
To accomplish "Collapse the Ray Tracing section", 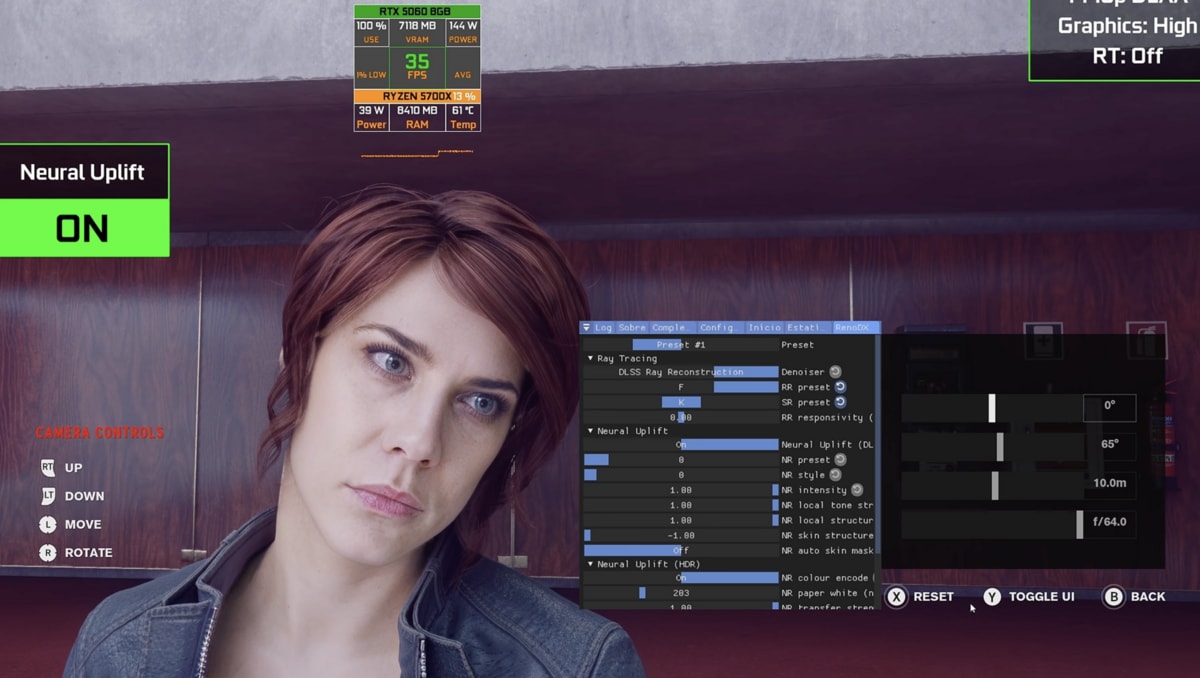I will tap(590, 358).
